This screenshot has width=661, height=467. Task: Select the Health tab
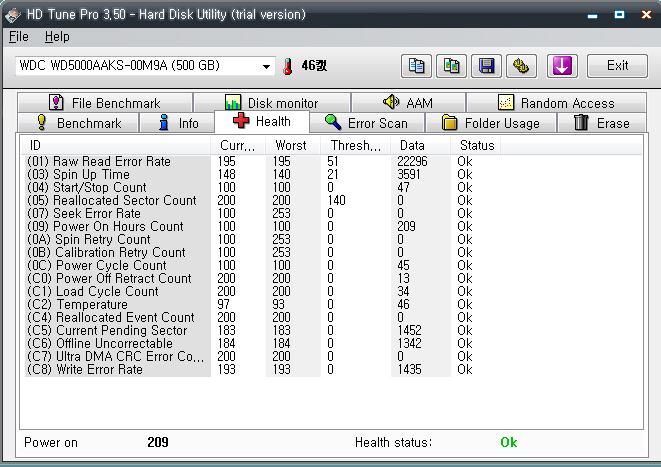tap(262, 121)
